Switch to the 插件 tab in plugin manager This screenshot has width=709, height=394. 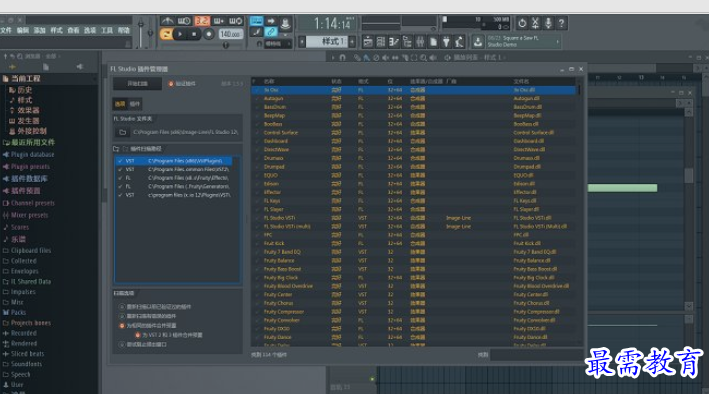pos(135,104)
